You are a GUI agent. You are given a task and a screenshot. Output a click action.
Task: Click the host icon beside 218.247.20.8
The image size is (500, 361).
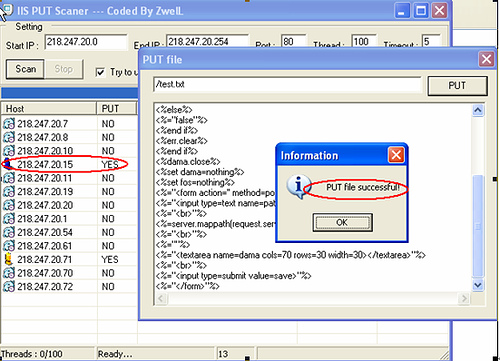click(9, 137)
